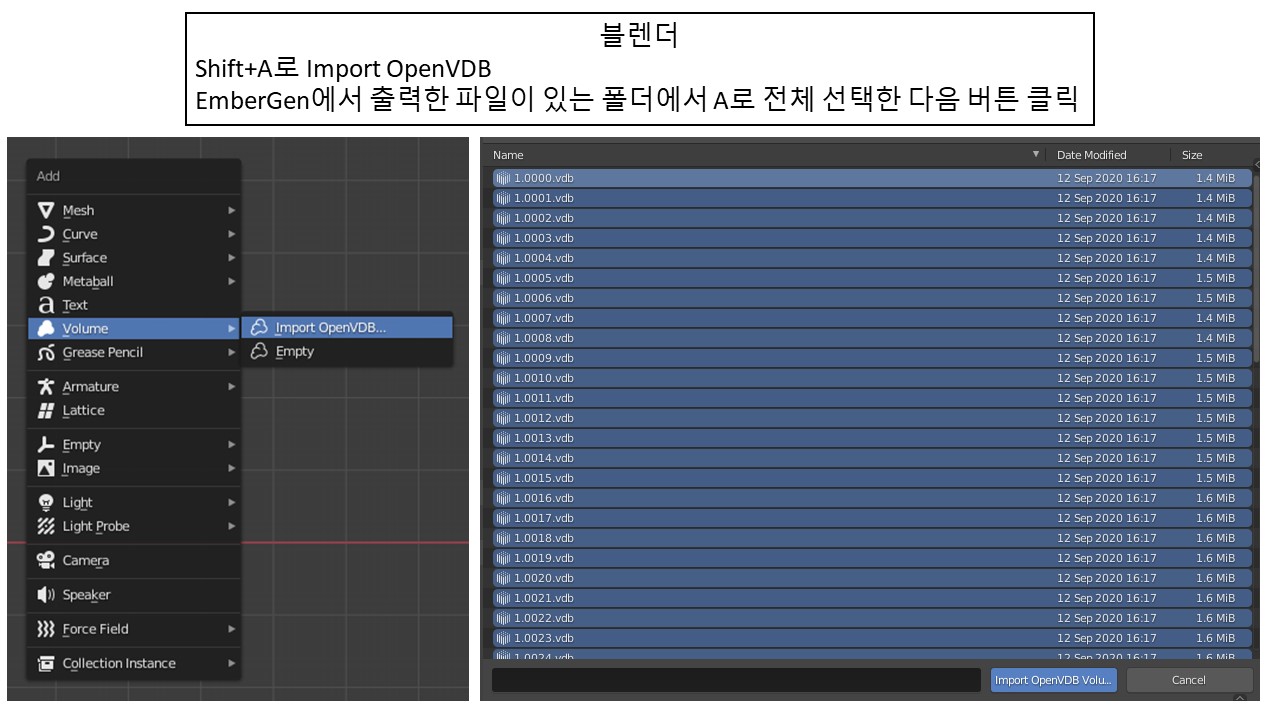
Task: Expand the Force Field submenu arrow
Action: point(231,629)
